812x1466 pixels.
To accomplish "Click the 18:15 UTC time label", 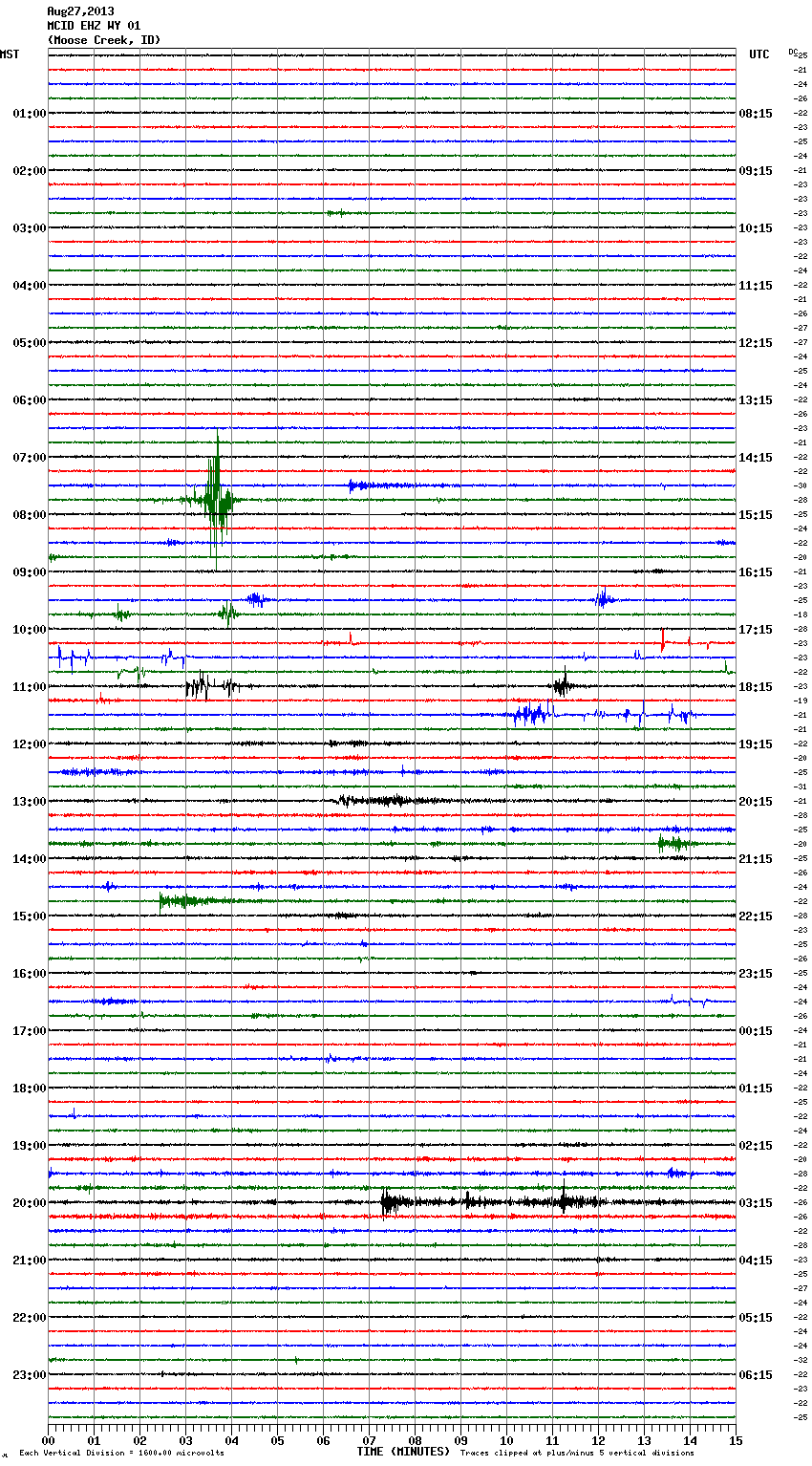I will tap(756, 686).
